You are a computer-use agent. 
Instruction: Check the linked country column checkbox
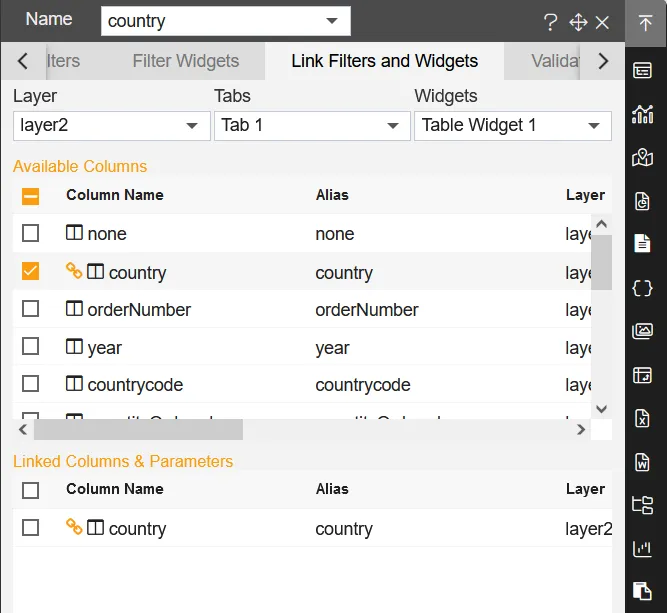(x=31, y=527)
